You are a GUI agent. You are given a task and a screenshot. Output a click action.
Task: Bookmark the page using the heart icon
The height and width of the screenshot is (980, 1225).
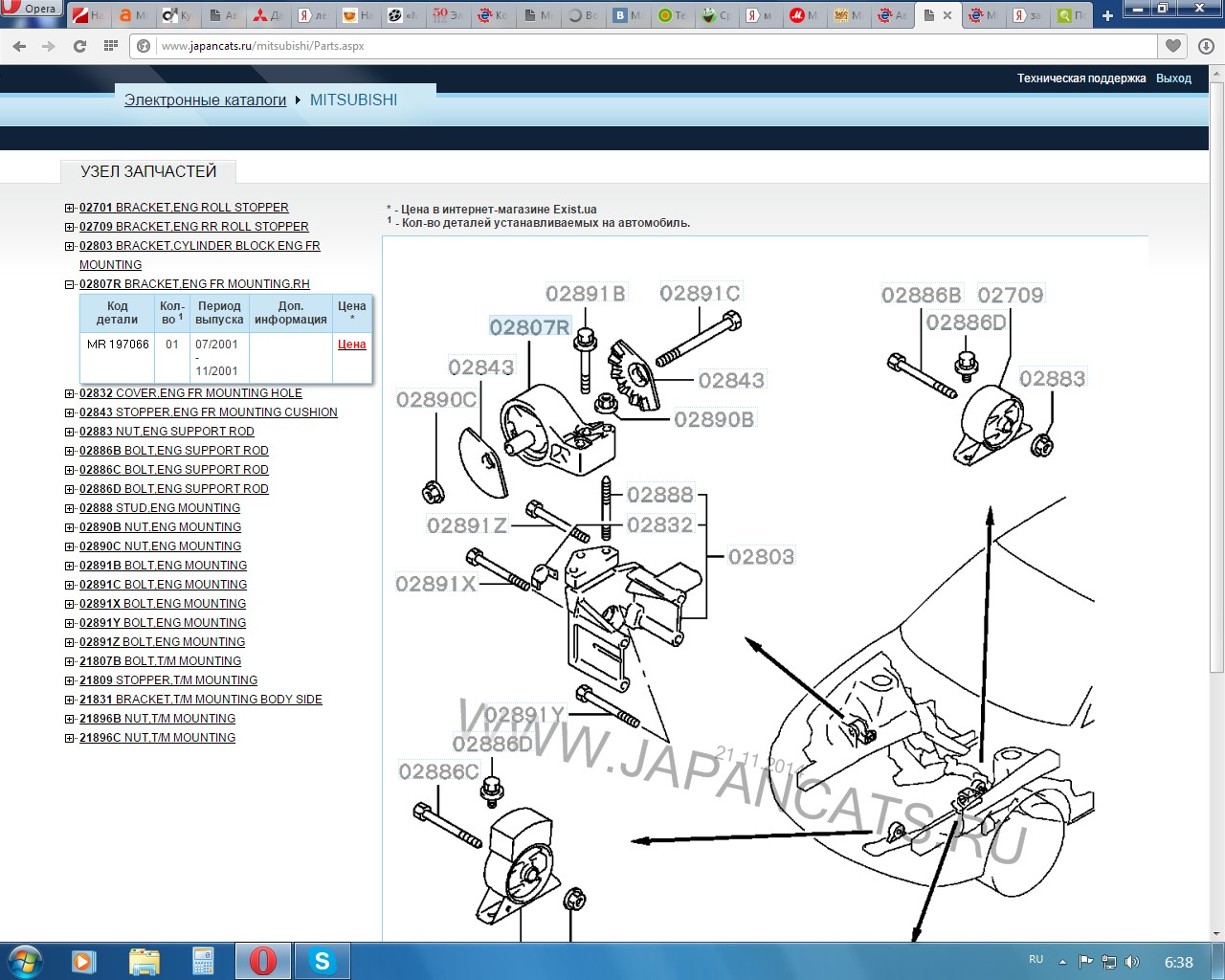[x=1172, y=46]
